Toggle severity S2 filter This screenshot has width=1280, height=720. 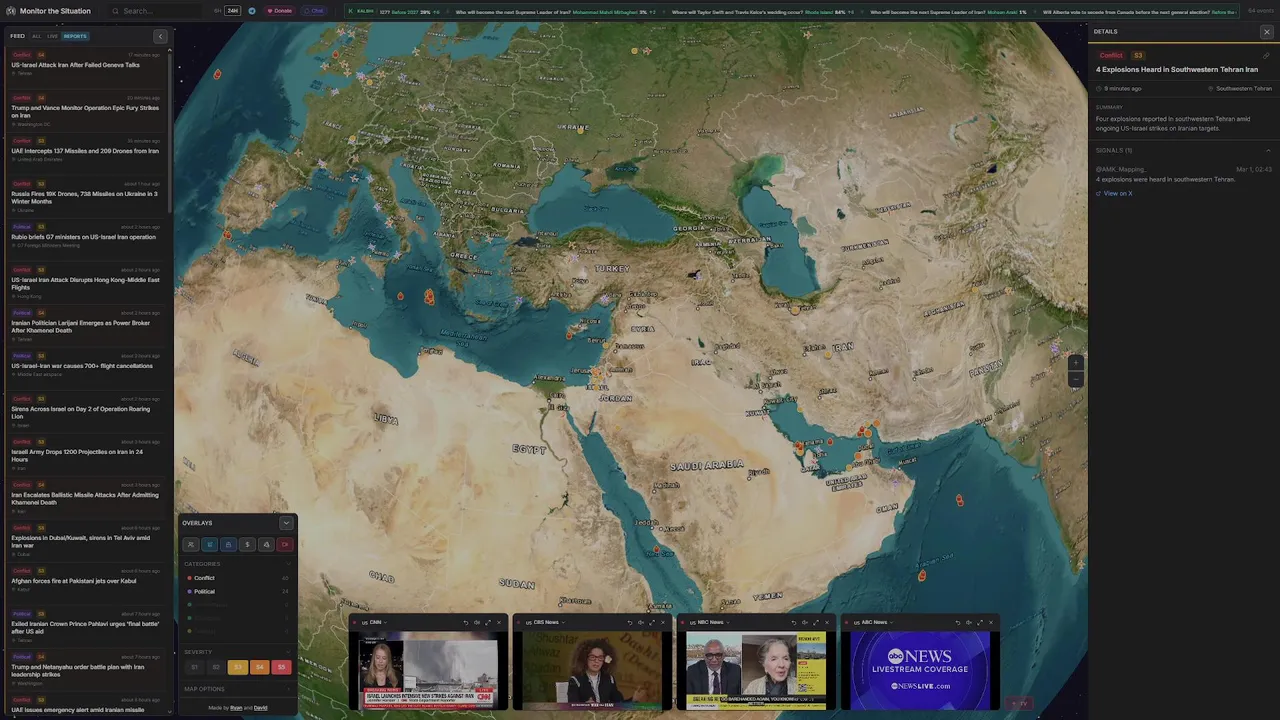pos(216,667)
